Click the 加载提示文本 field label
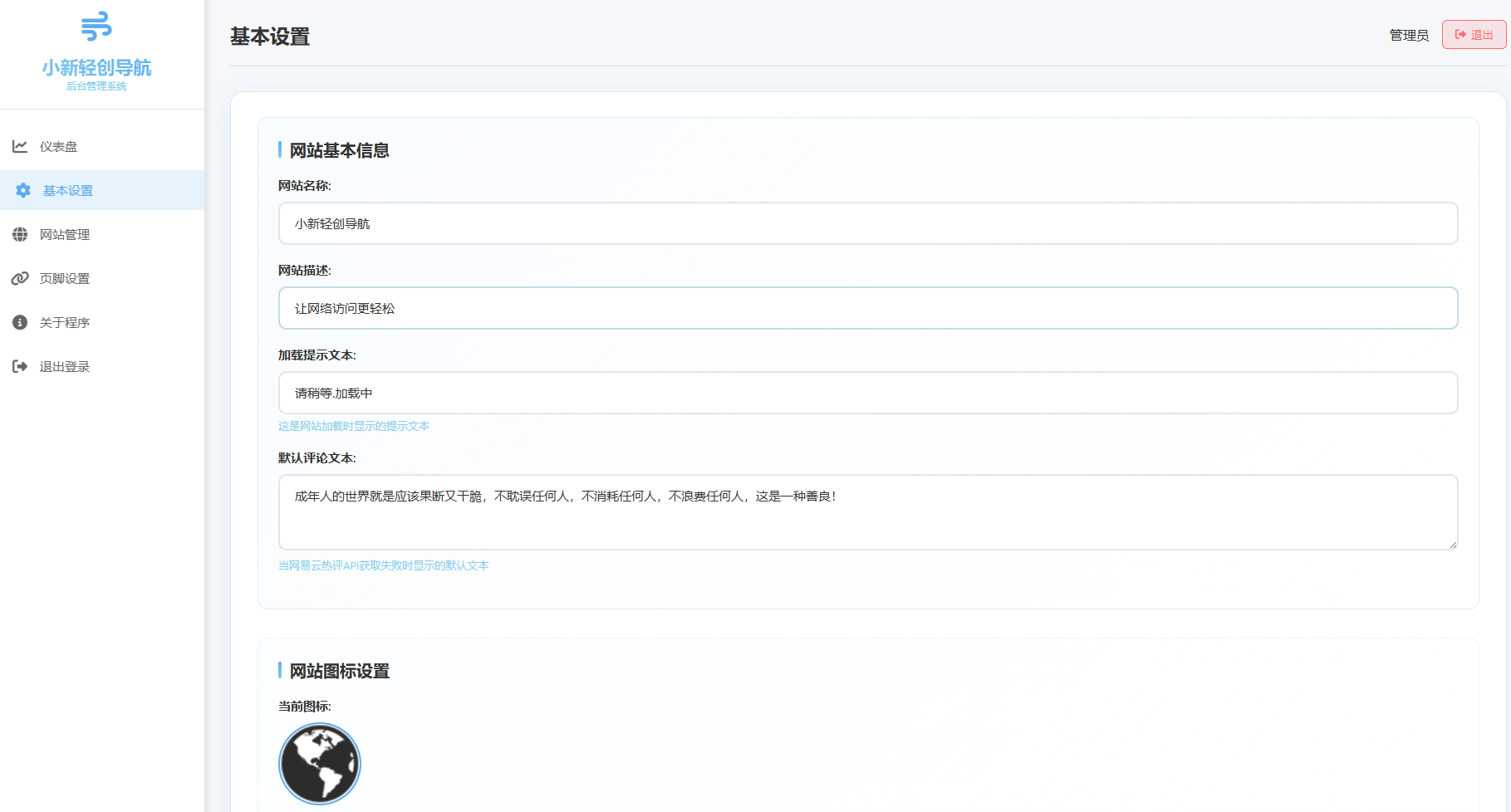The width and height of the screenshot is (1511, 812). pos(317,355)
